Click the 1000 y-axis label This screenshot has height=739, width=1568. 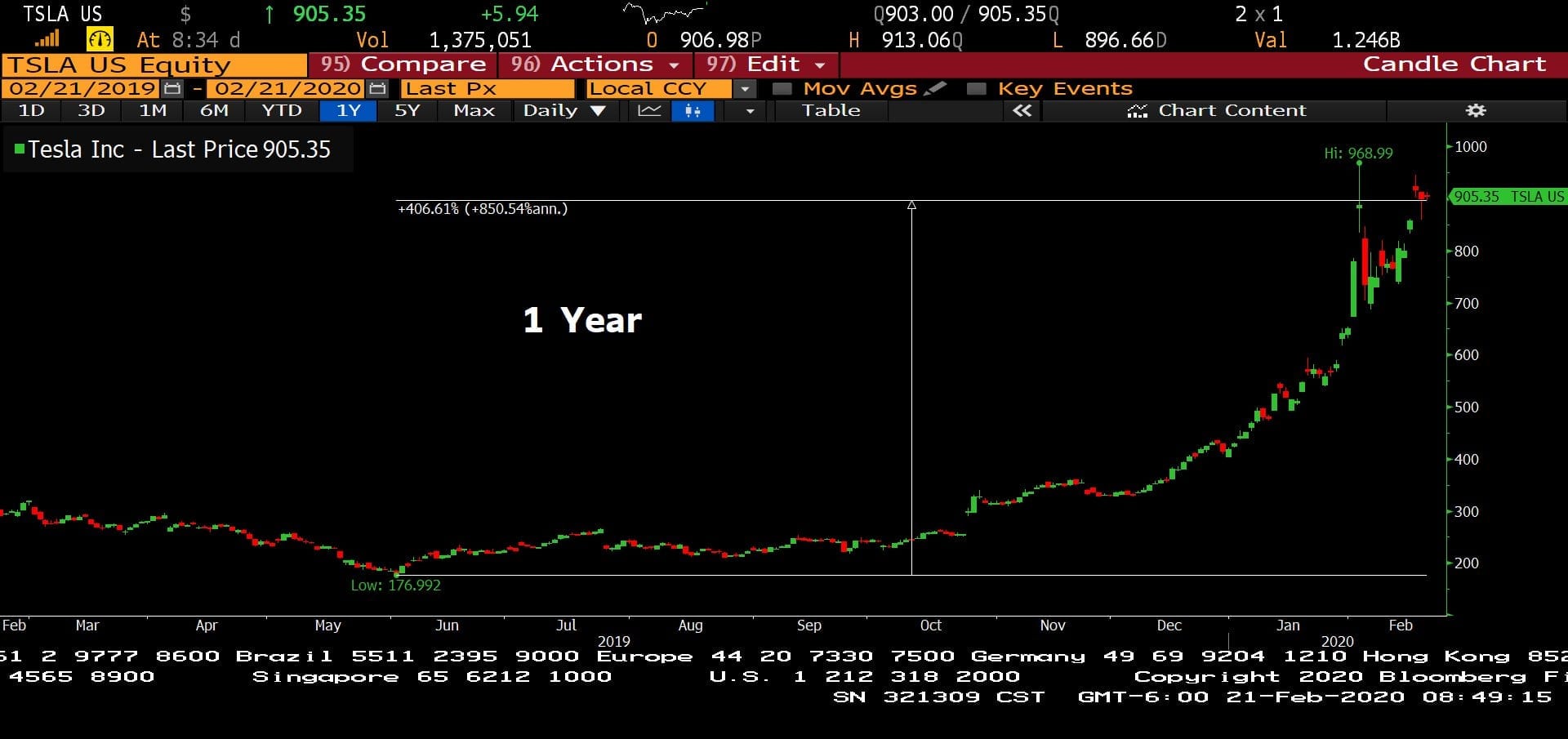[x=1471, y=147]
